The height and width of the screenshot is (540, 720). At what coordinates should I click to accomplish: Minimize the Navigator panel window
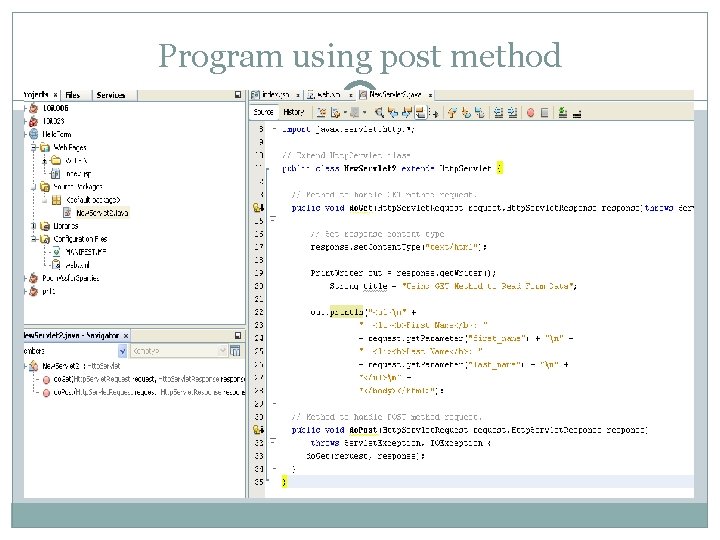238,336
